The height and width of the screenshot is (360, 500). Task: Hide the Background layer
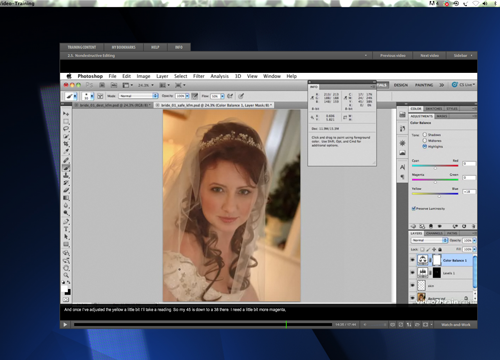click(413, 297)
